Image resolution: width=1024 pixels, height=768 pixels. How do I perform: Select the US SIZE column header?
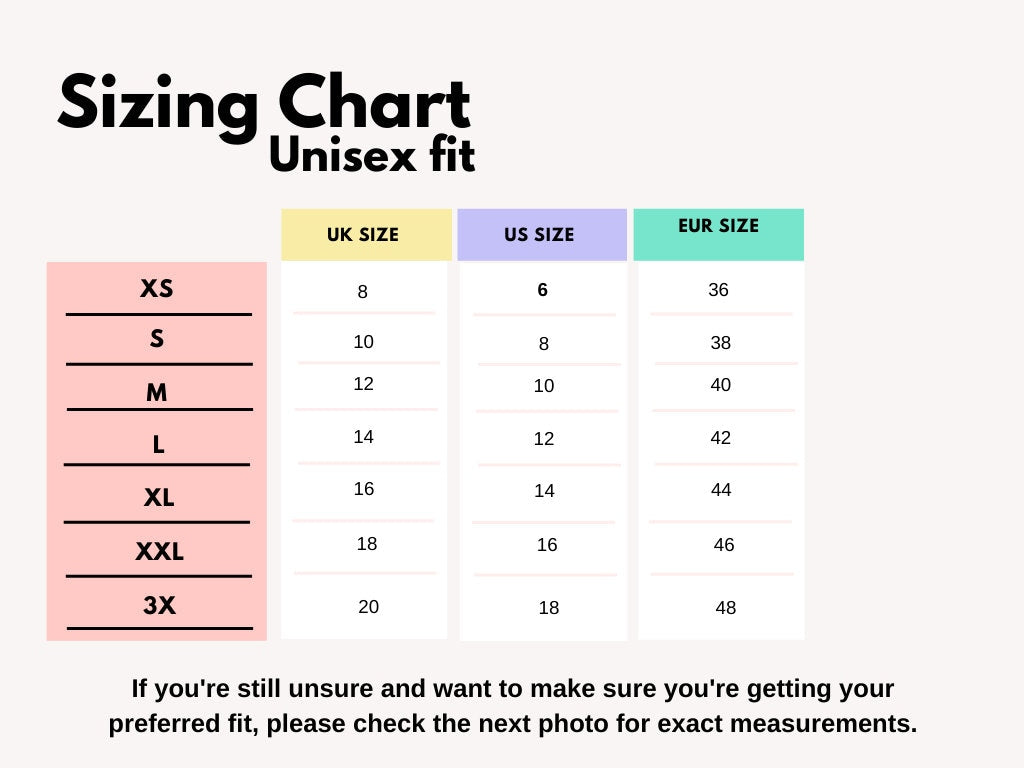click(539, 235)
